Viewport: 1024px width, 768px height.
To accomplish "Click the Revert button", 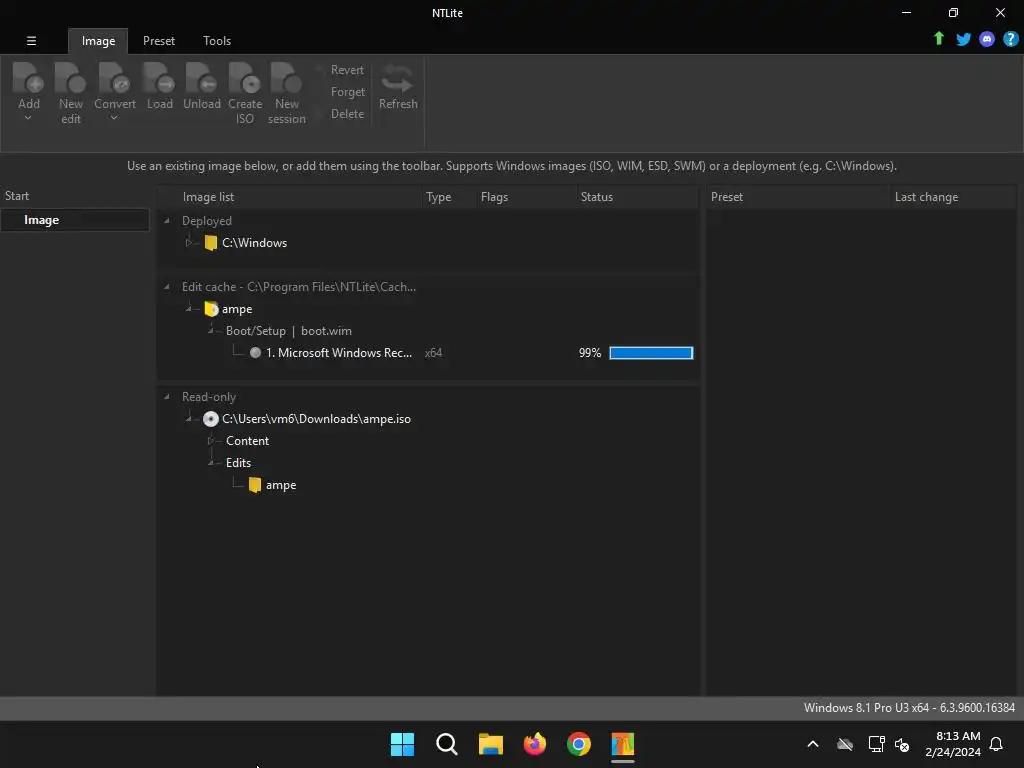I will pyautogui.click(x=347, y=70).
